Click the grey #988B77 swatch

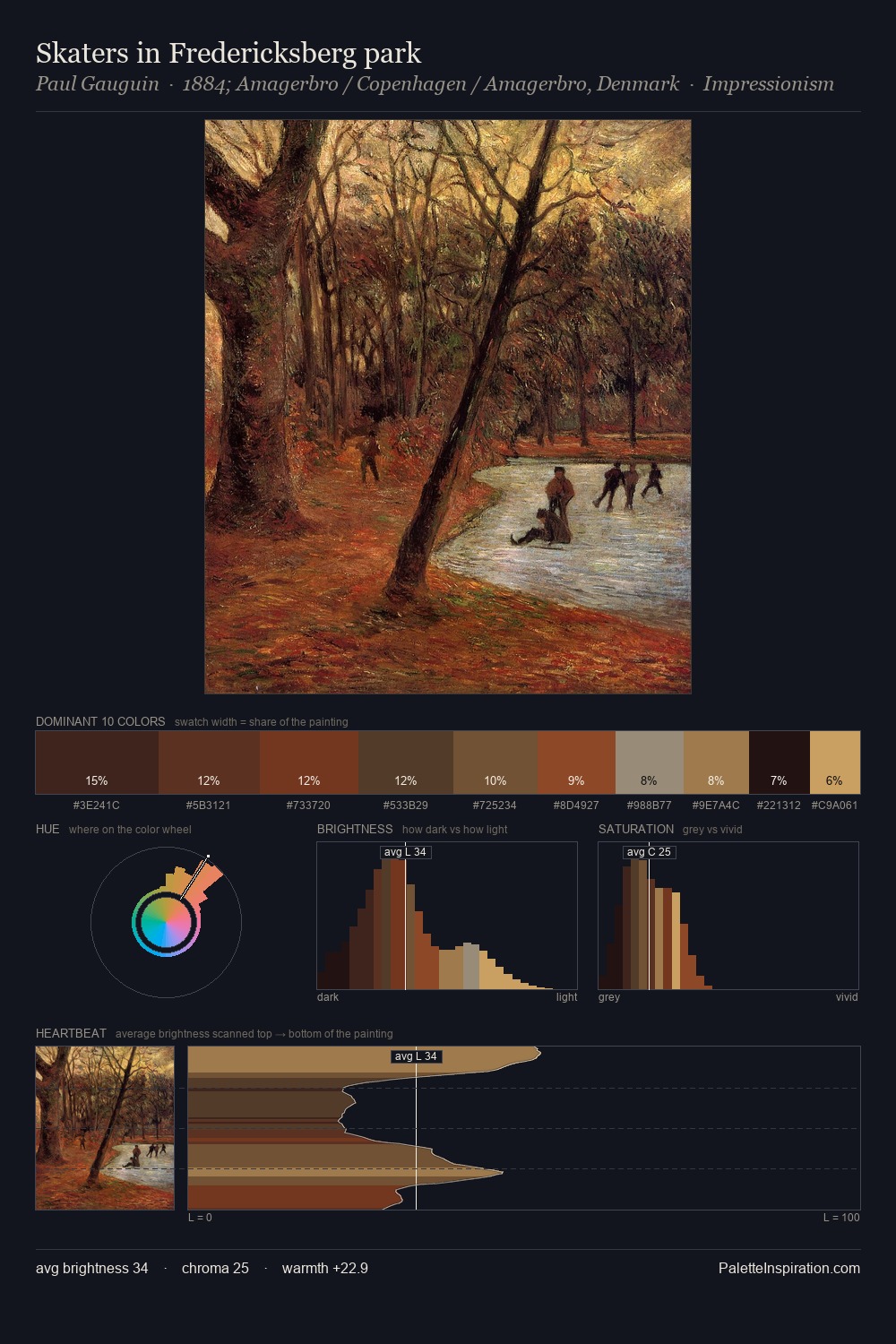650,762
